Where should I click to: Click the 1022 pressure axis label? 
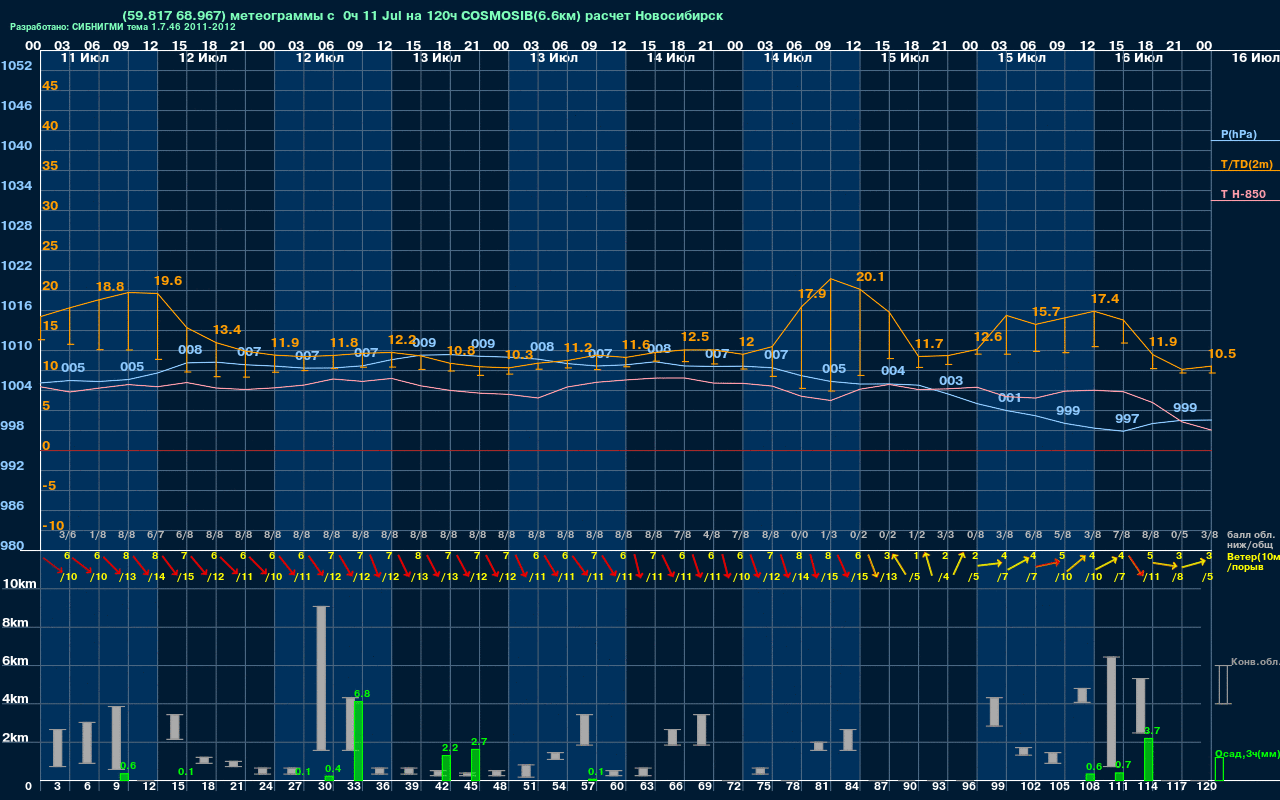point(16,266)
